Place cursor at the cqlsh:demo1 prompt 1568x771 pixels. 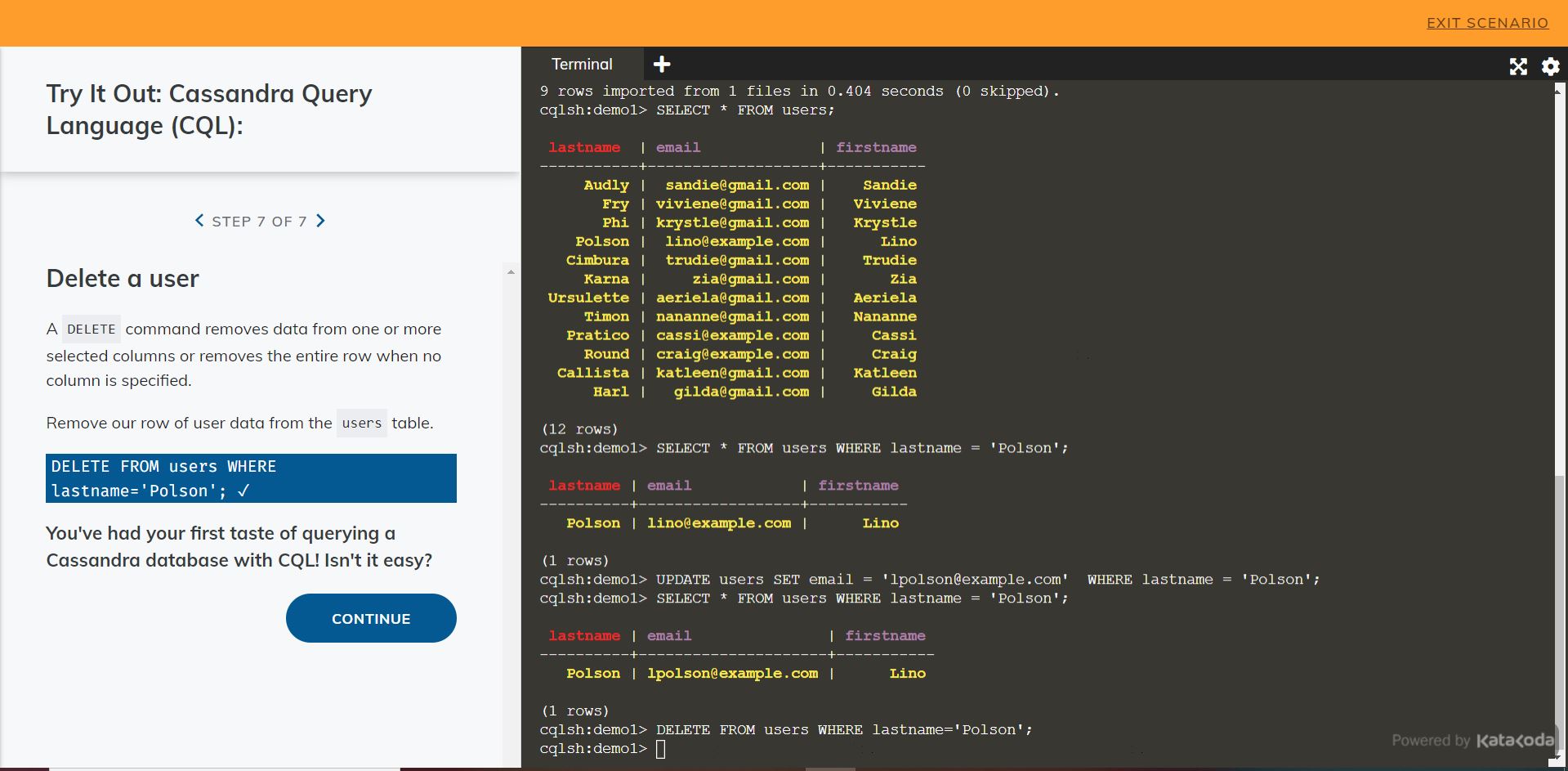coord(663,748)
